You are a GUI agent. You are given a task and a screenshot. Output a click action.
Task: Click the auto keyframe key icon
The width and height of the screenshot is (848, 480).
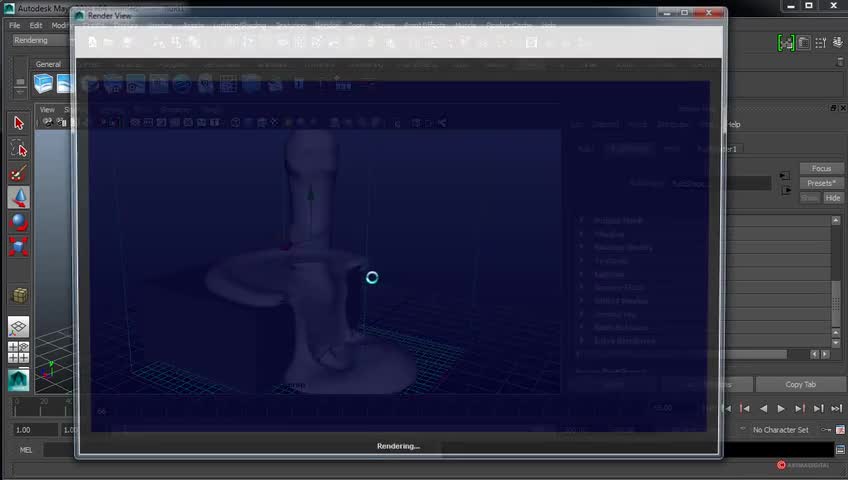[826, 430]
